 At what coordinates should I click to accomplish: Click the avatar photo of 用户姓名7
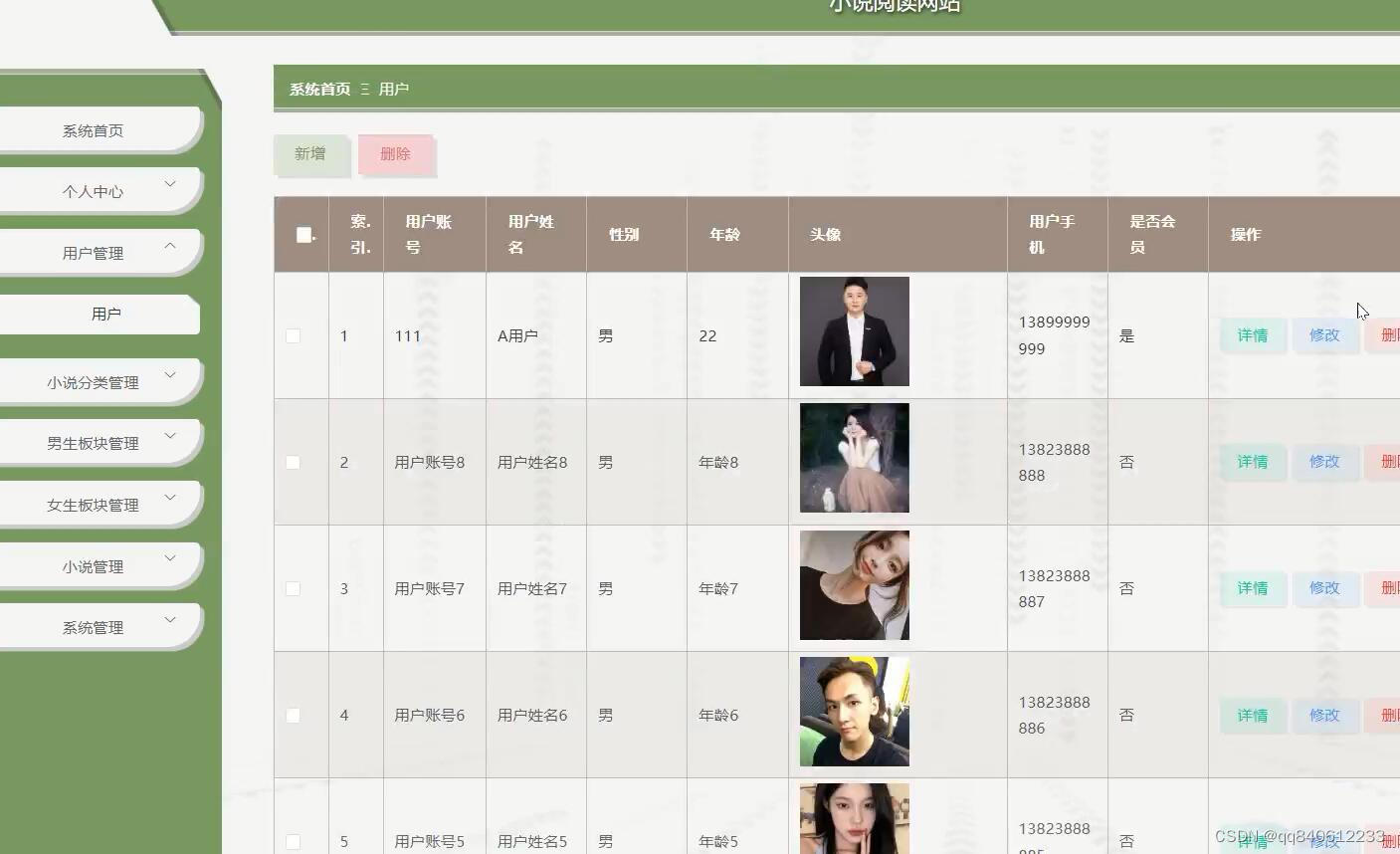click(855, 585)
